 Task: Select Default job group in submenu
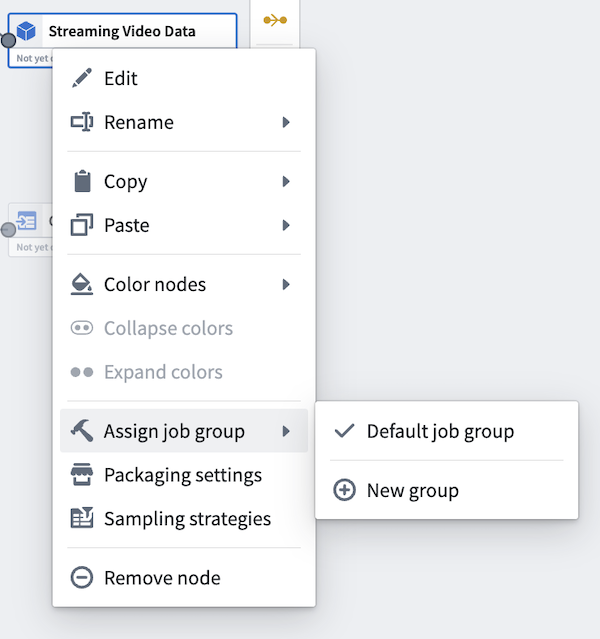pyautogui.click(x=446, y=431)
